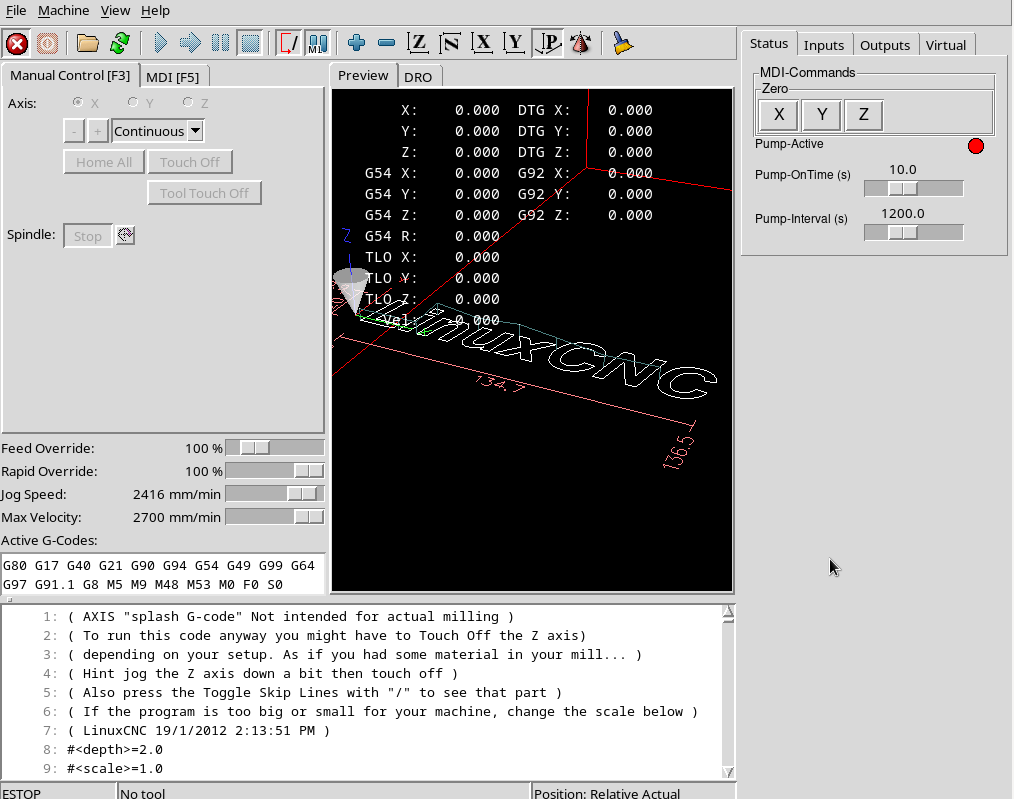Screen dimensions: 1014x799
Task: Open the Inputs tab
Action: click(x=824, y=45)
